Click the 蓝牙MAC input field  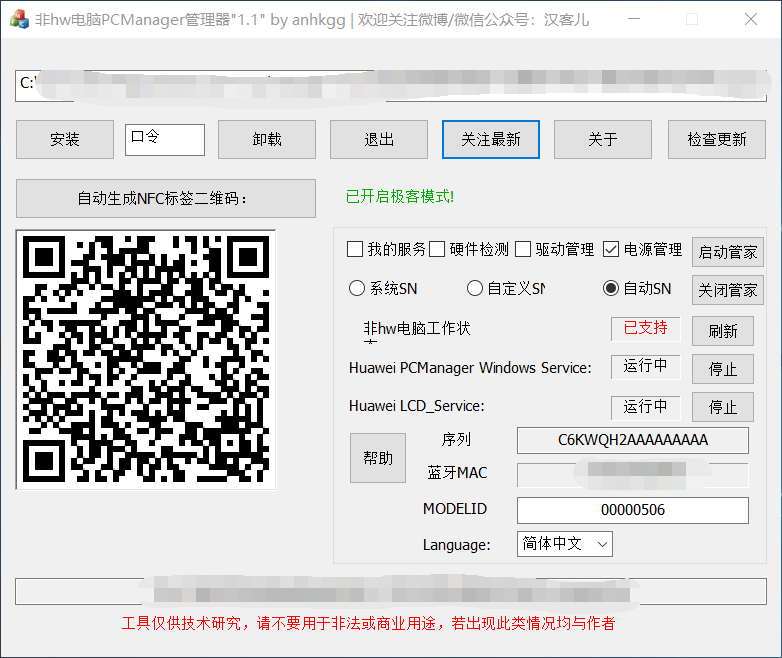[633, 475]
